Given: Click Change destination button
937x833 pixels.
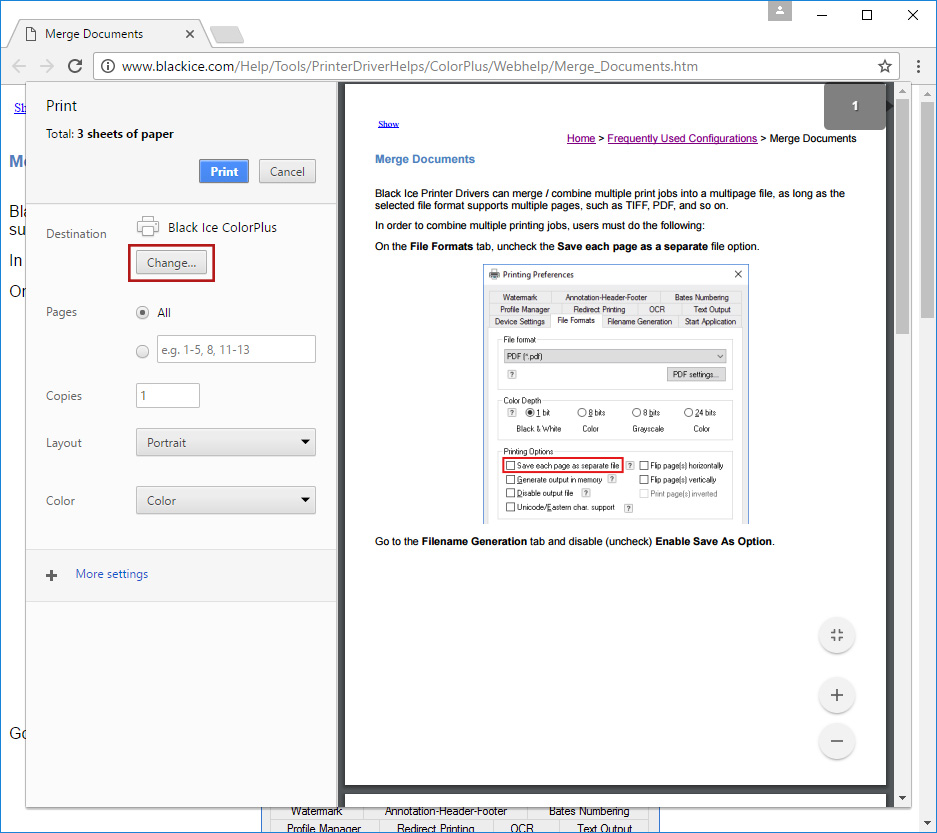Looking at the screenshot, I should coord(171,263).
